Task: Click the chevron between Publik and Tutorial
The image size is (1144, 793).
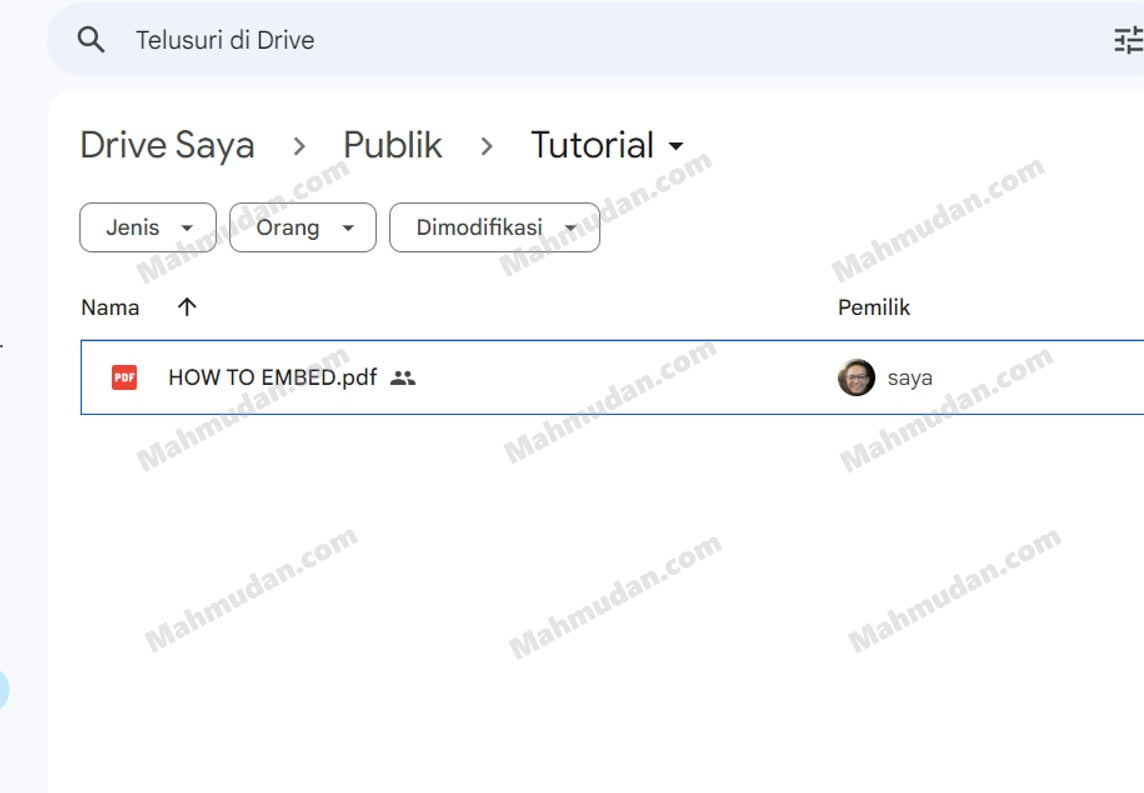Action: (487, 147)
